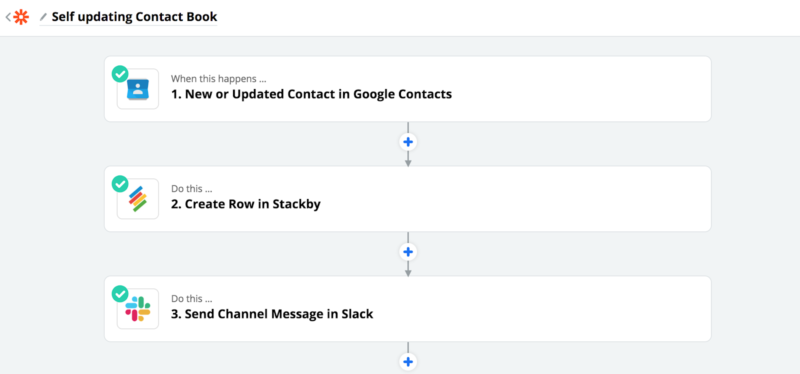Add step after Google Contacts trigger

[408, 142]
